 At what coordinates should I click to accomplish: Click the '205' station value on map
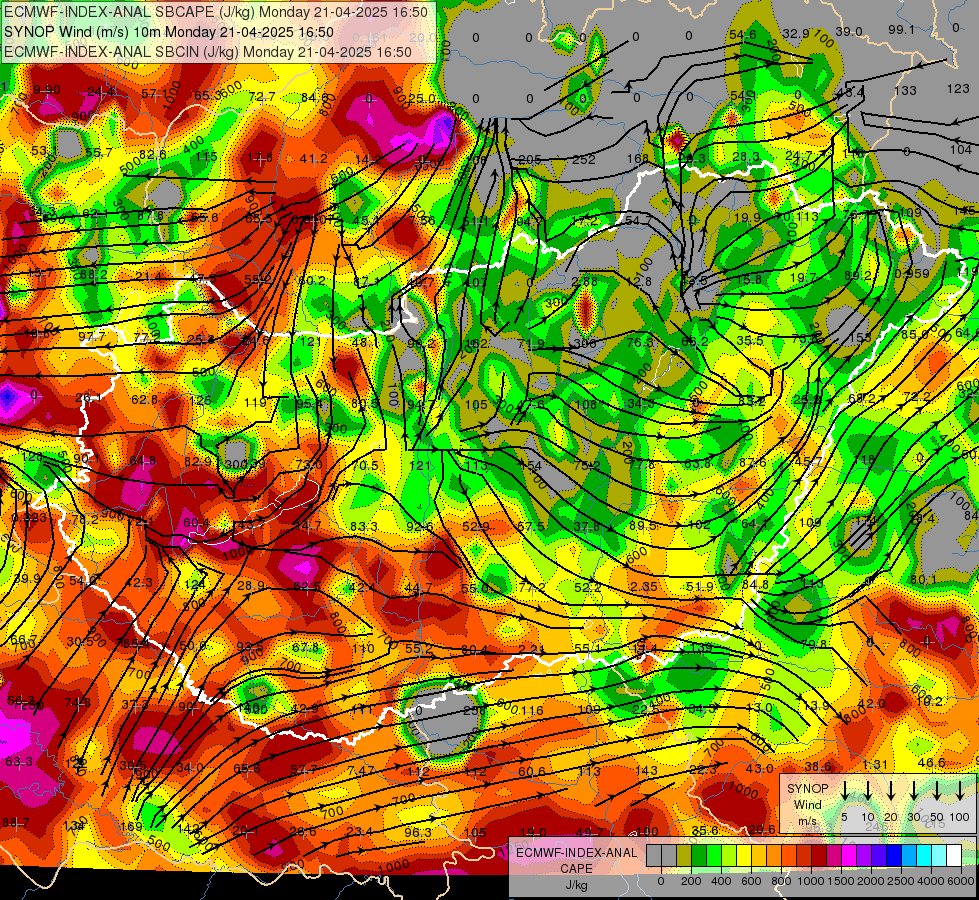click(x=529, y=160)
